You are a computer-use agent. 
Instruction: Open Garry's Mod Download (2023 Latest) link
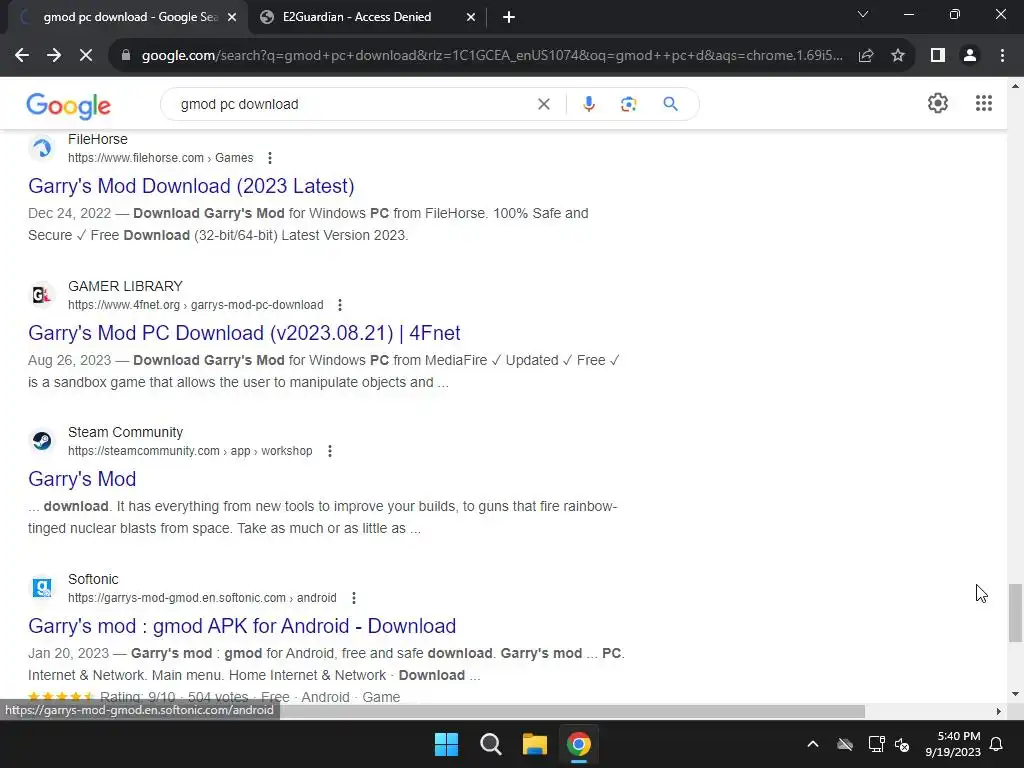tap(191, 186)
